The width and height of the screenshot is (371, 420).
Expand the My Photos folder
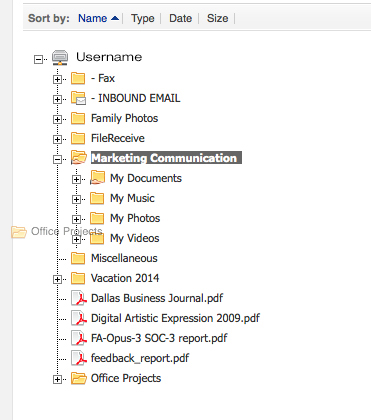click(76, 219)
